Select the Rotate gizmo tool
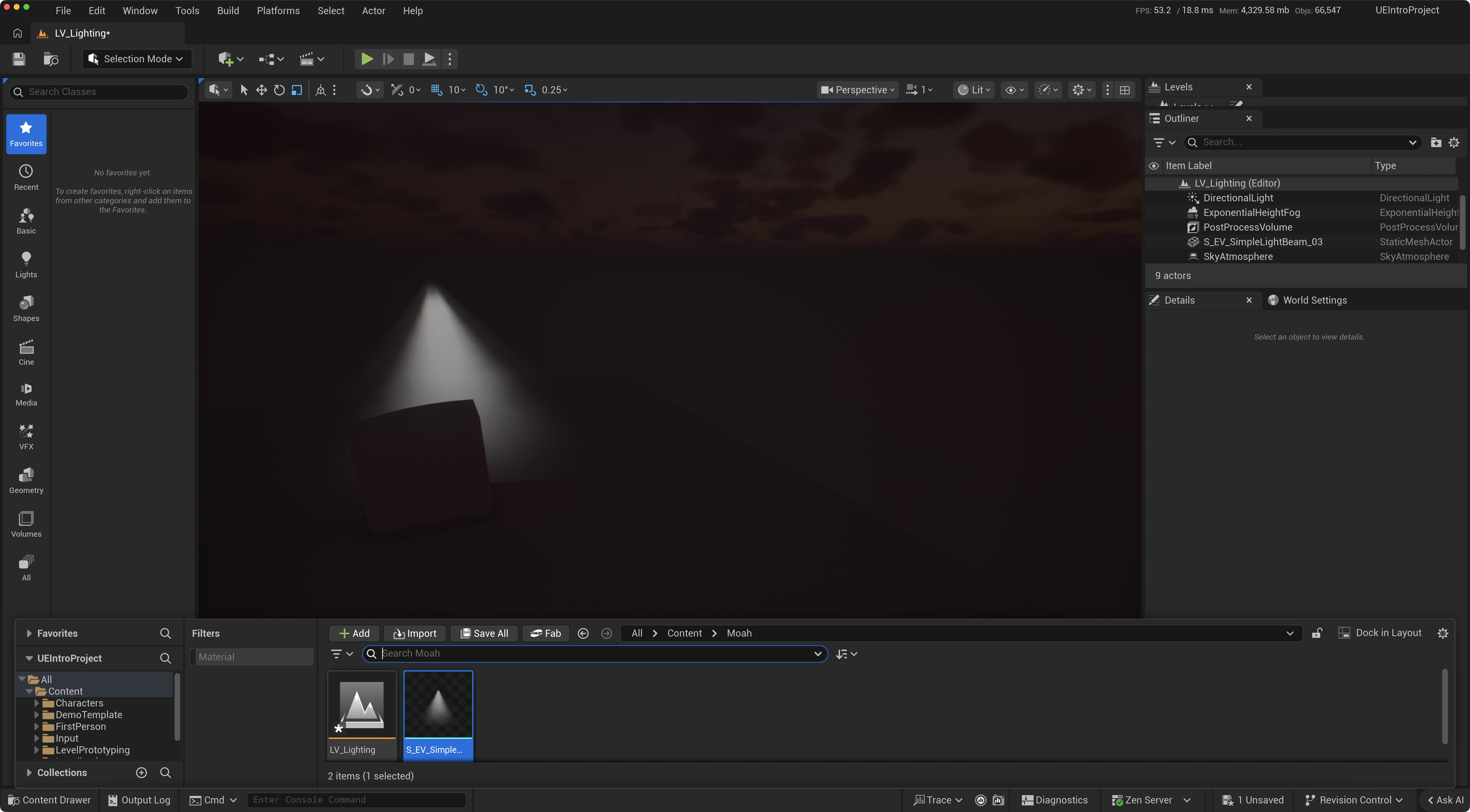 [279, 90]
